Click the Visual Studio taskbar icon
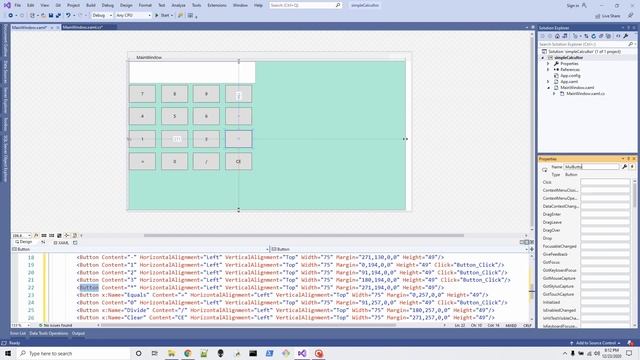640x360 pixels. point(302,353)
